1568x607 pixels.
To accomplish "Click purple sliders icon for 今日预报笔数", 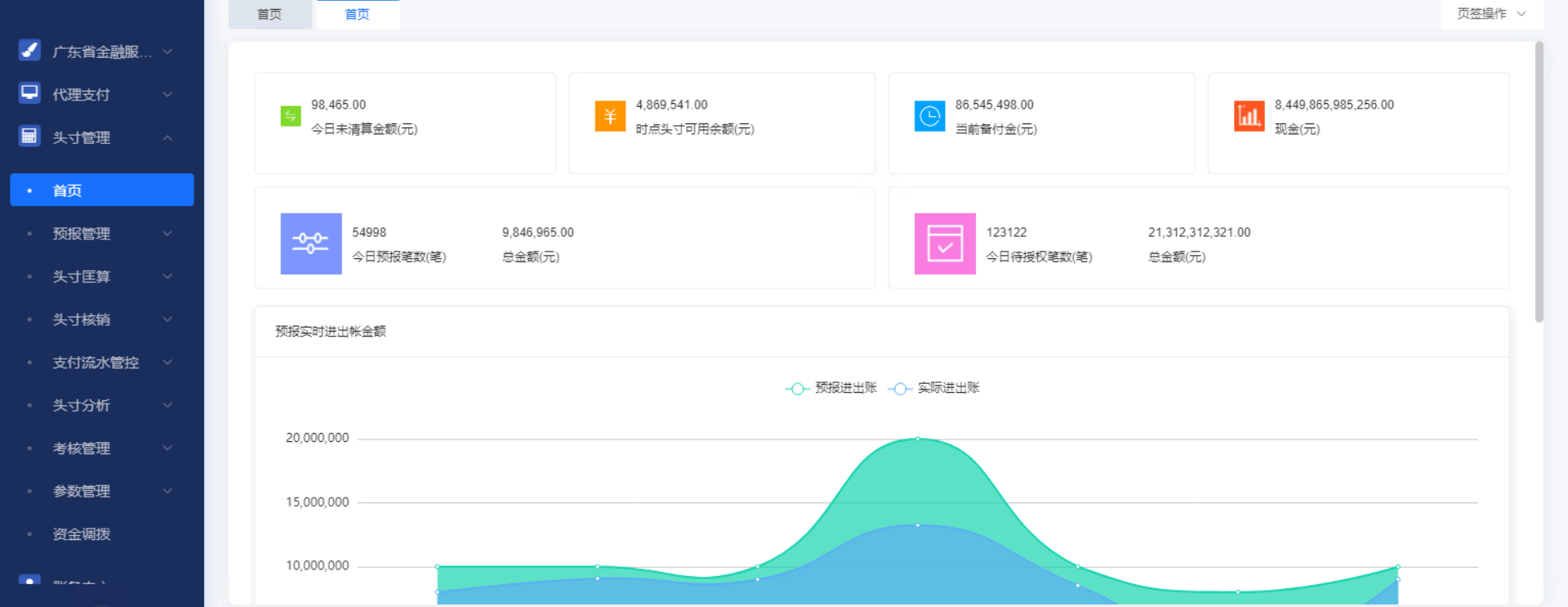I will coord(311,243).
